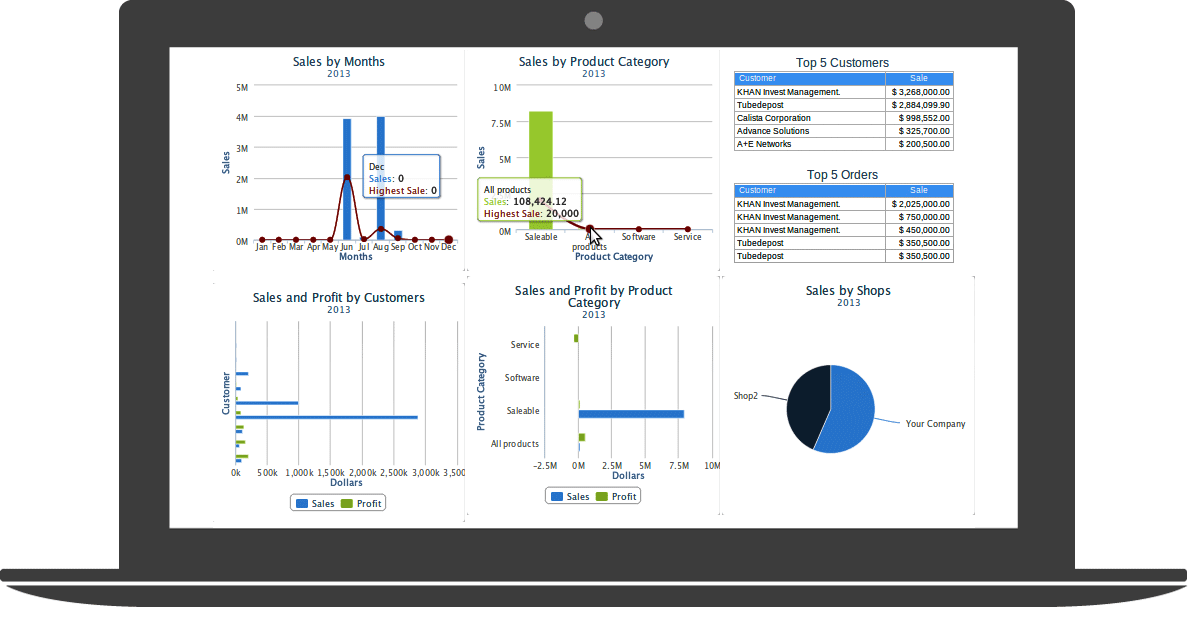Click the small September bar in Sales by Months
This screenshot has height=620, width=1188.
[398, 236]
